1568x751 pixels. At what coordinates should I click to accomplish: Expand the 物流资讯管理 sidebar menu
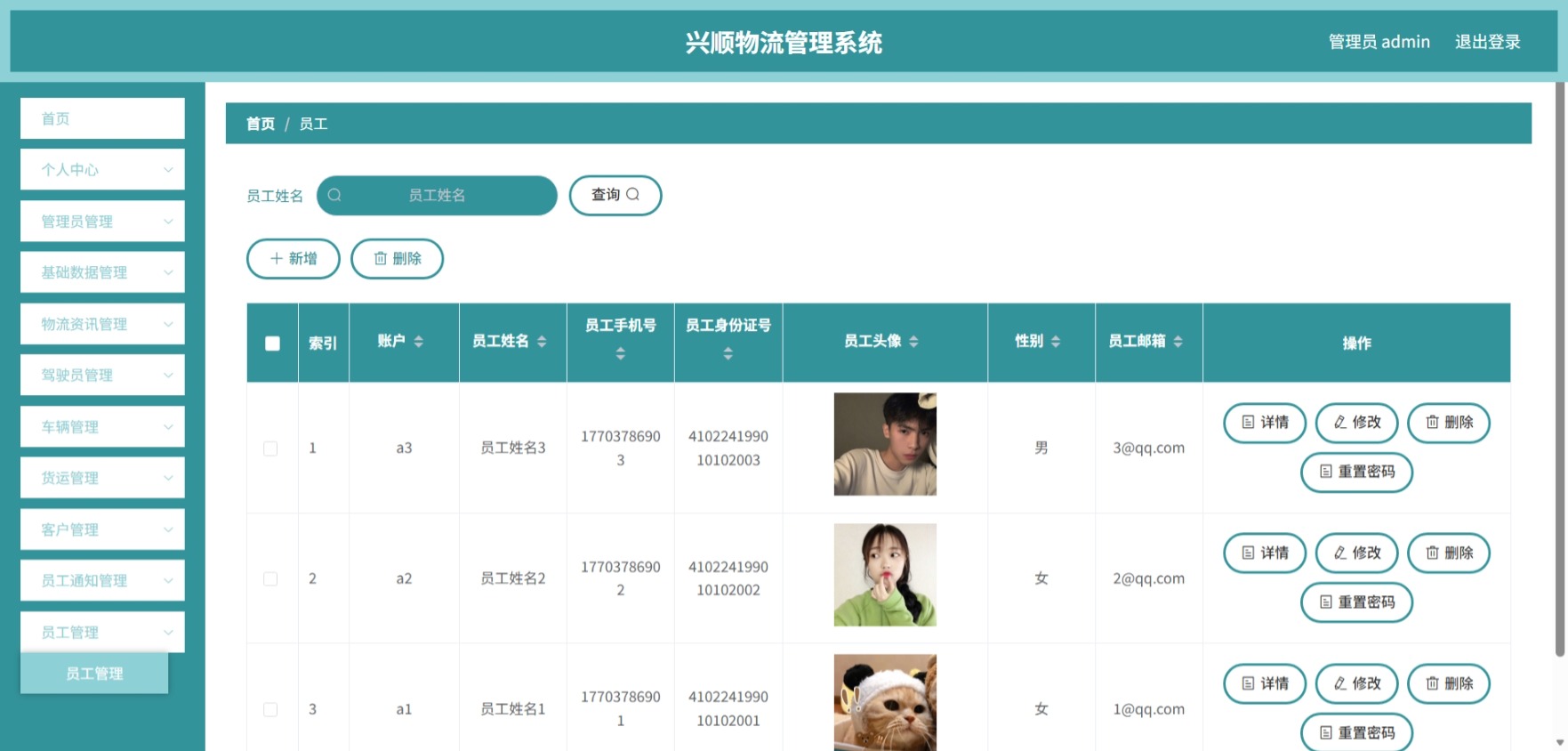click(x=102, y=324)
